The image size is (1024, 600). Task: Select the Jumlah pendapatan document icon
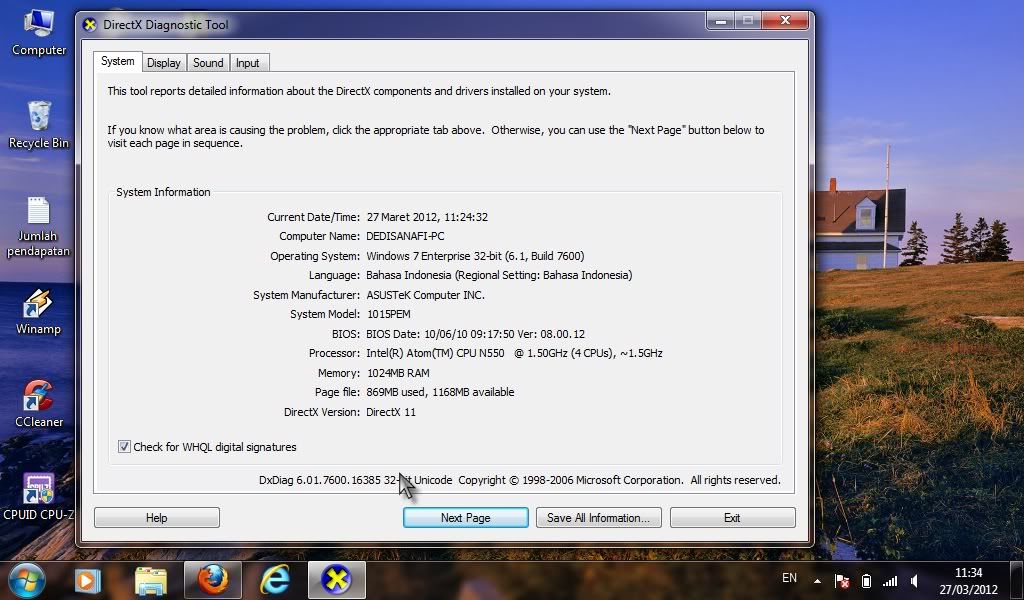pos(38,227)
